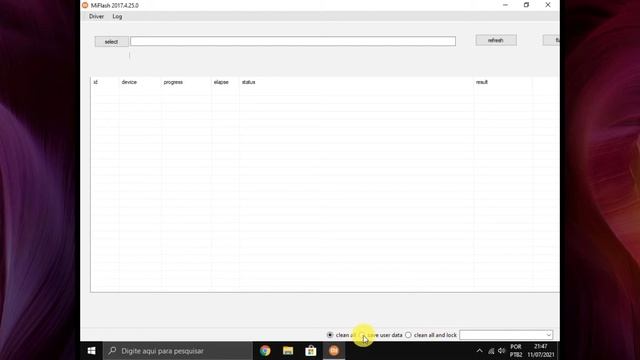The image size is (640, 360).
Task: Open the clock and date flyout
Action: pyautogui.click(x=540, y=351)
